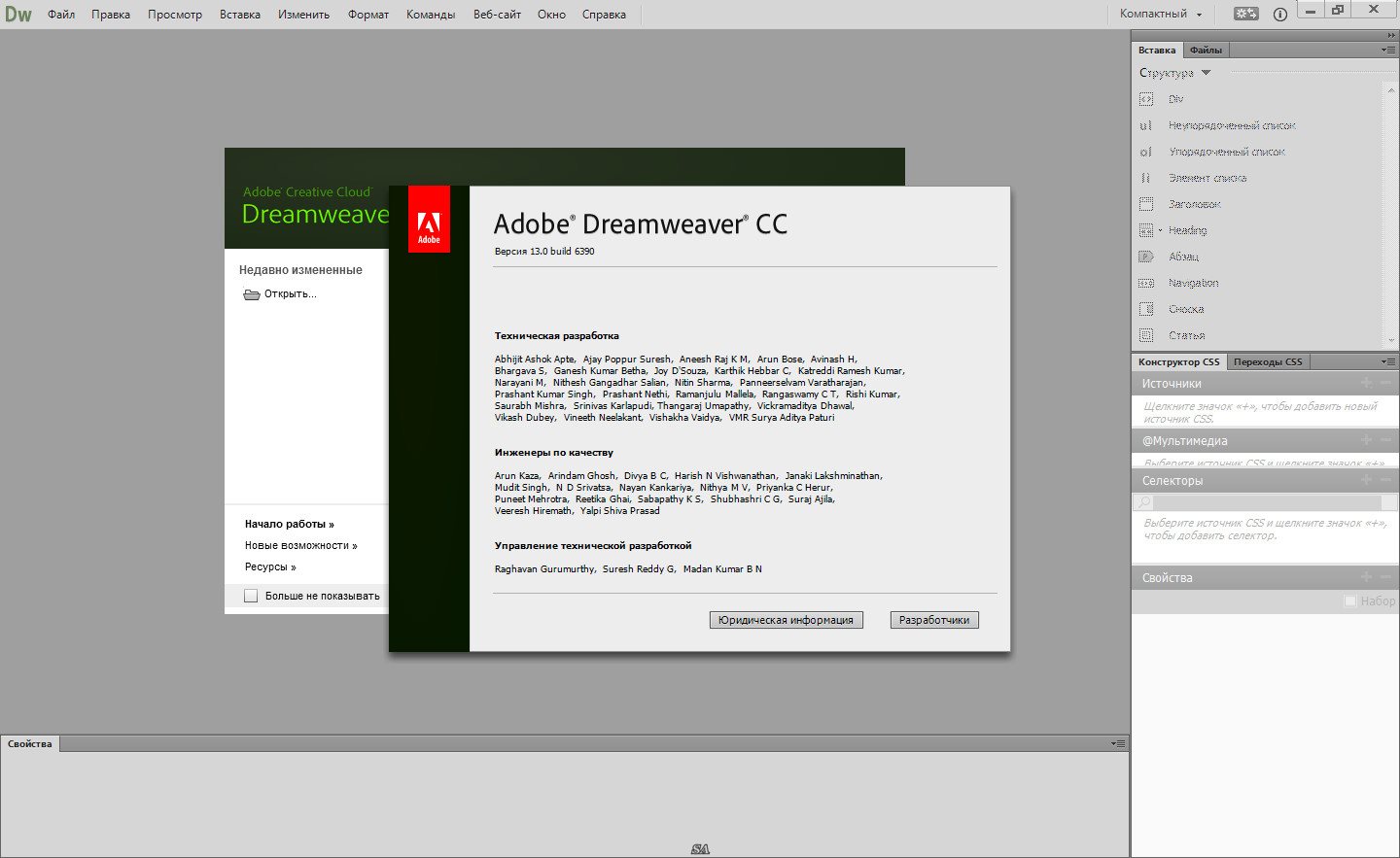Click the Разработчики button
The width and height of the screenshot is (1400, 858).
[x=934, y=620]
